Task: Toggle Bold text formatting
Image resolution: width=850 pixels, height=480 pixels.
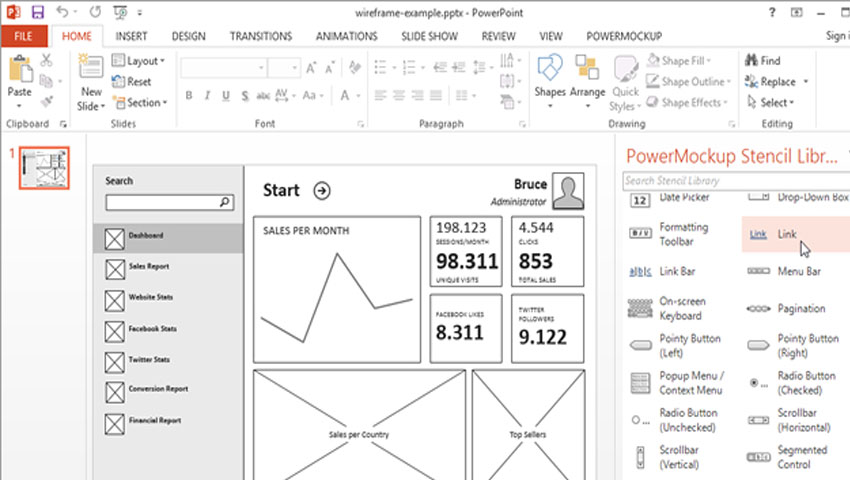Action: pos(186,96)
